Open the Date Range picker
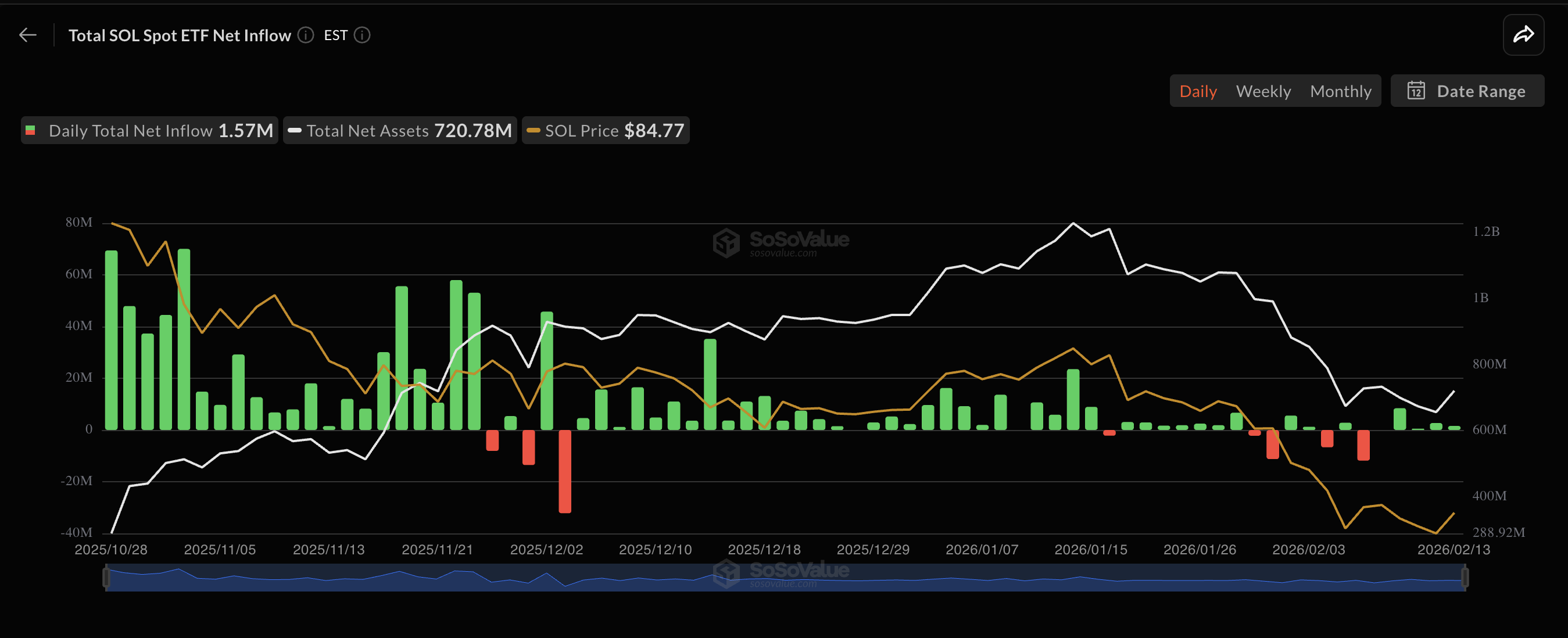 point(1467,91)
